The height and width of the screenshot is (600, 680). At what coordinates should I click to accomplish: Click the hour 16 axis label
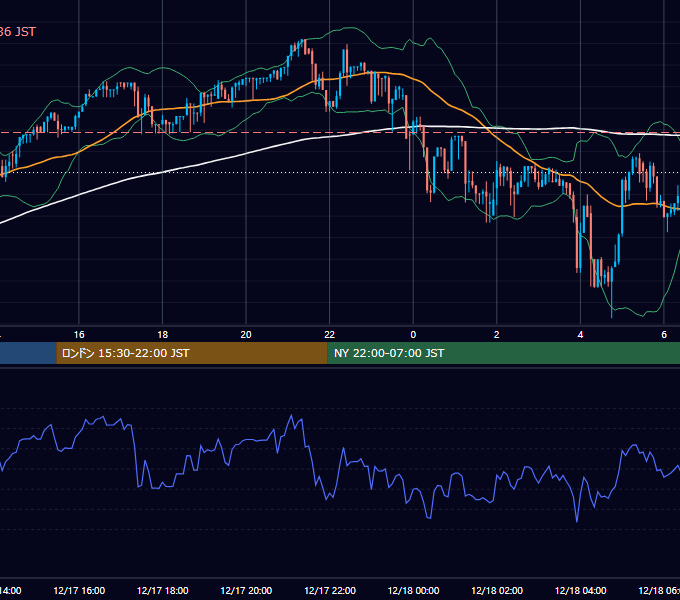click(x=79, y=335)
